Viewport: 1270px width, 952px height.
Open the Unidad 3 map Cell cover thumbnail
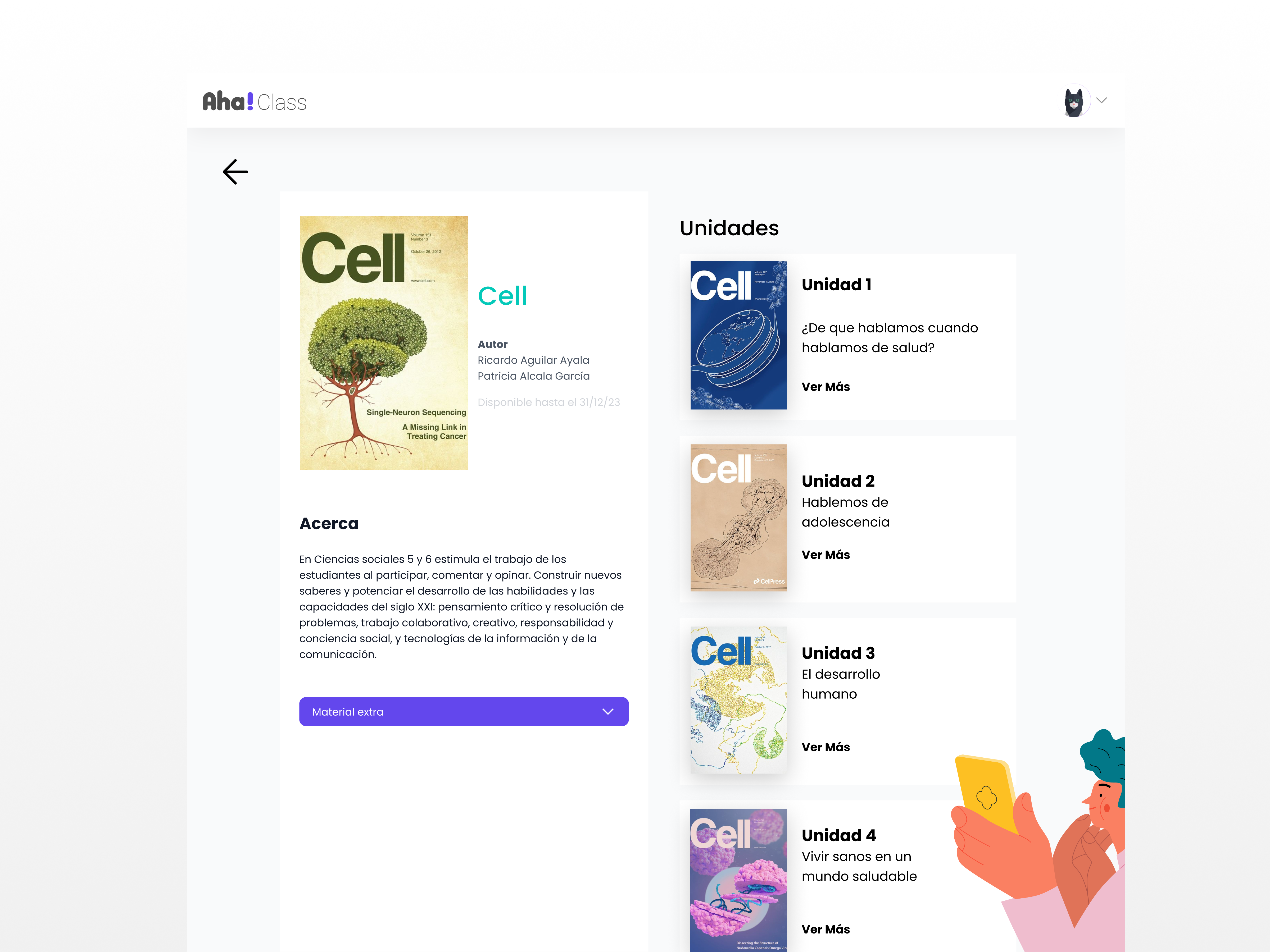click(738, 700)
